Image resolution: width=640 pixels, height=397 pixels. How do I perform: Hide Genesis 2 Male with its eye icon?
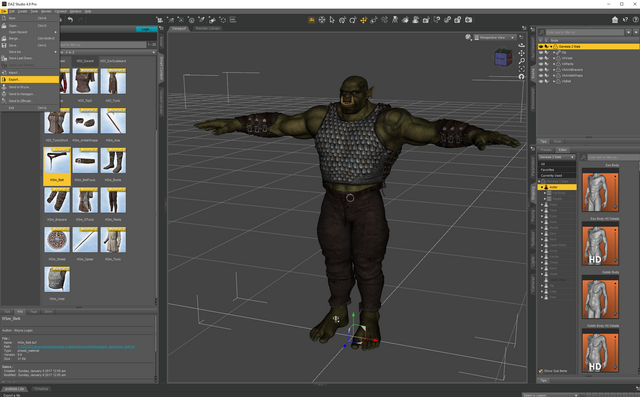coord(541,47)
